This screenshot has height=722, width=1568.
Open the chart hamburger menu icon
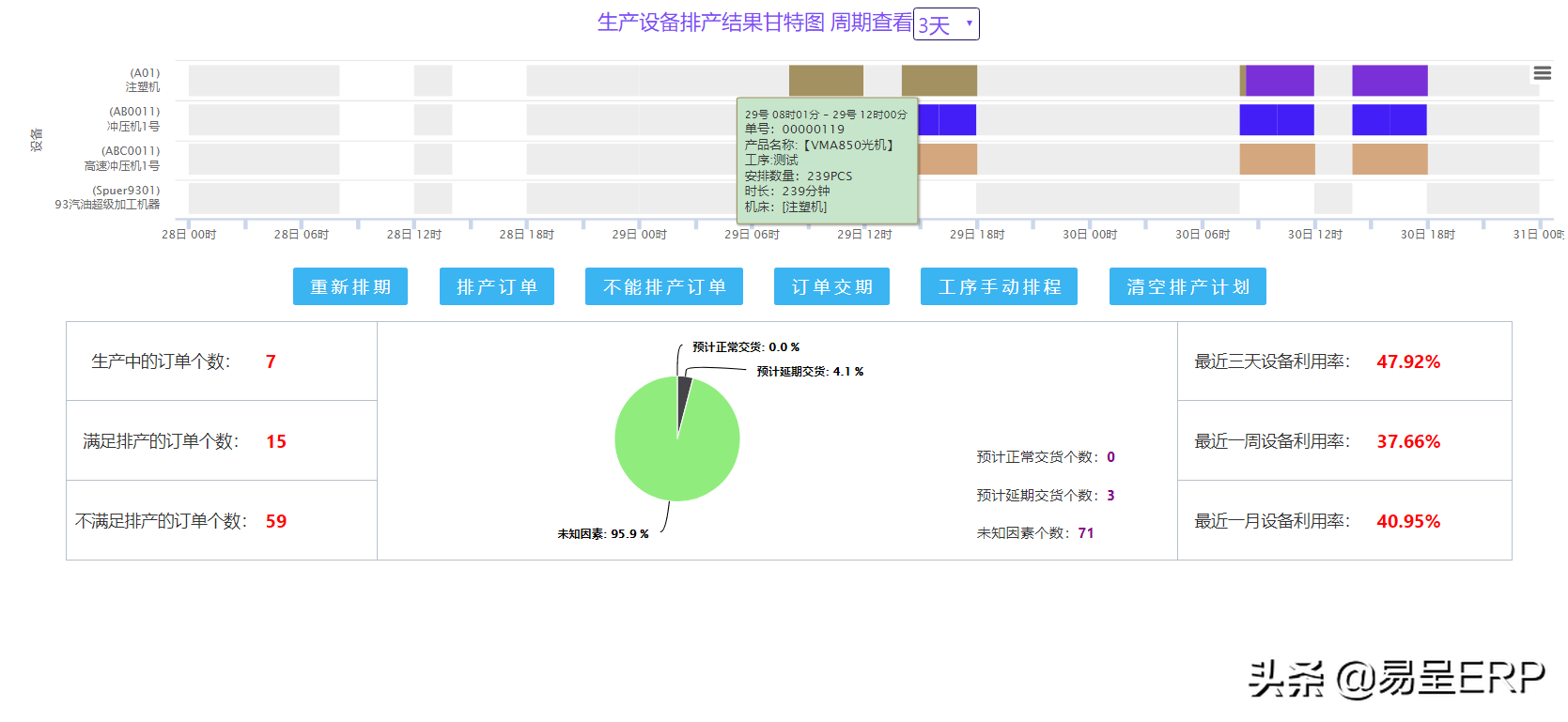point(1542,73)
